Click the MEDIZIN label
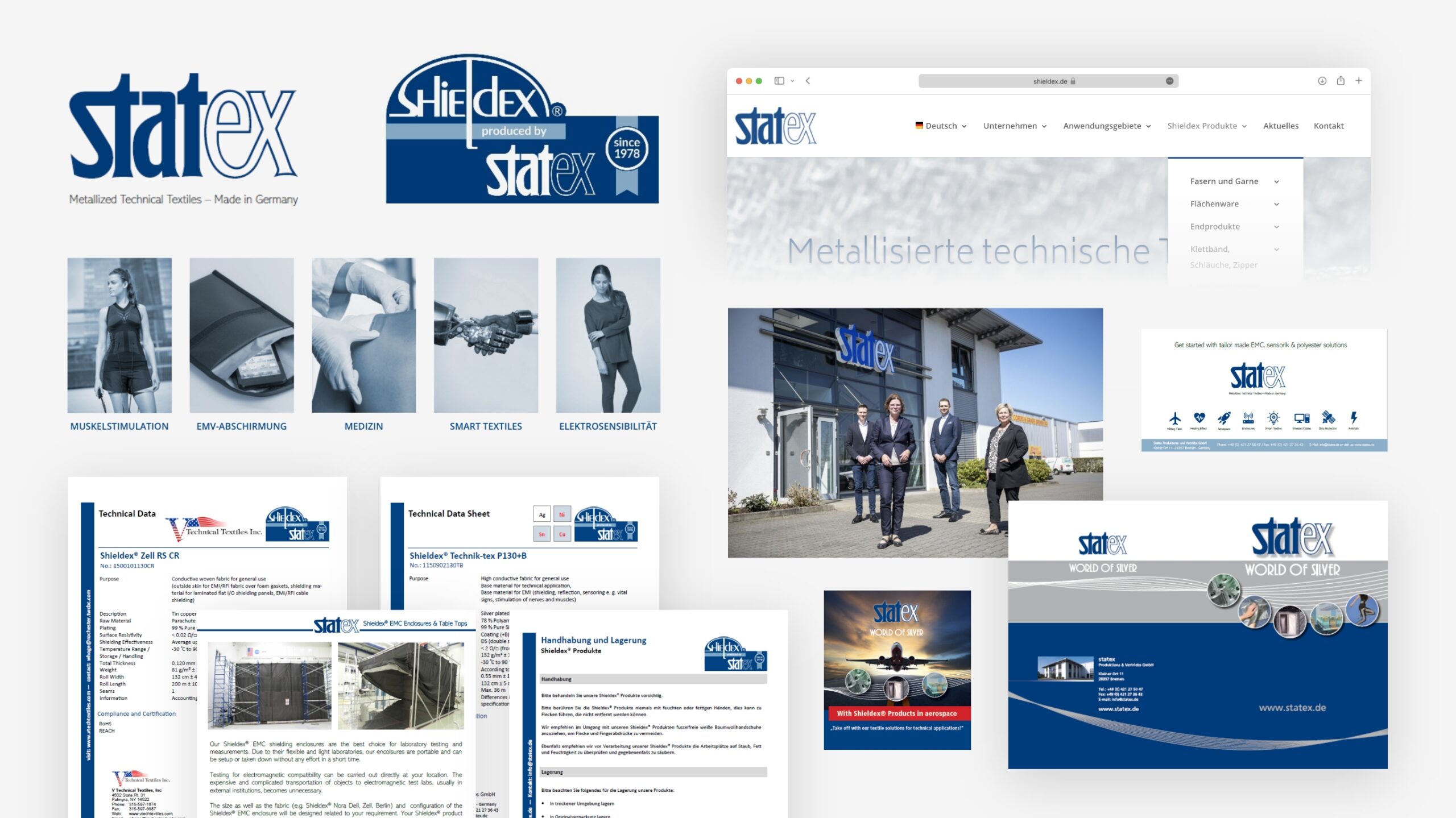1456x818 pixels. click(363, 426)
